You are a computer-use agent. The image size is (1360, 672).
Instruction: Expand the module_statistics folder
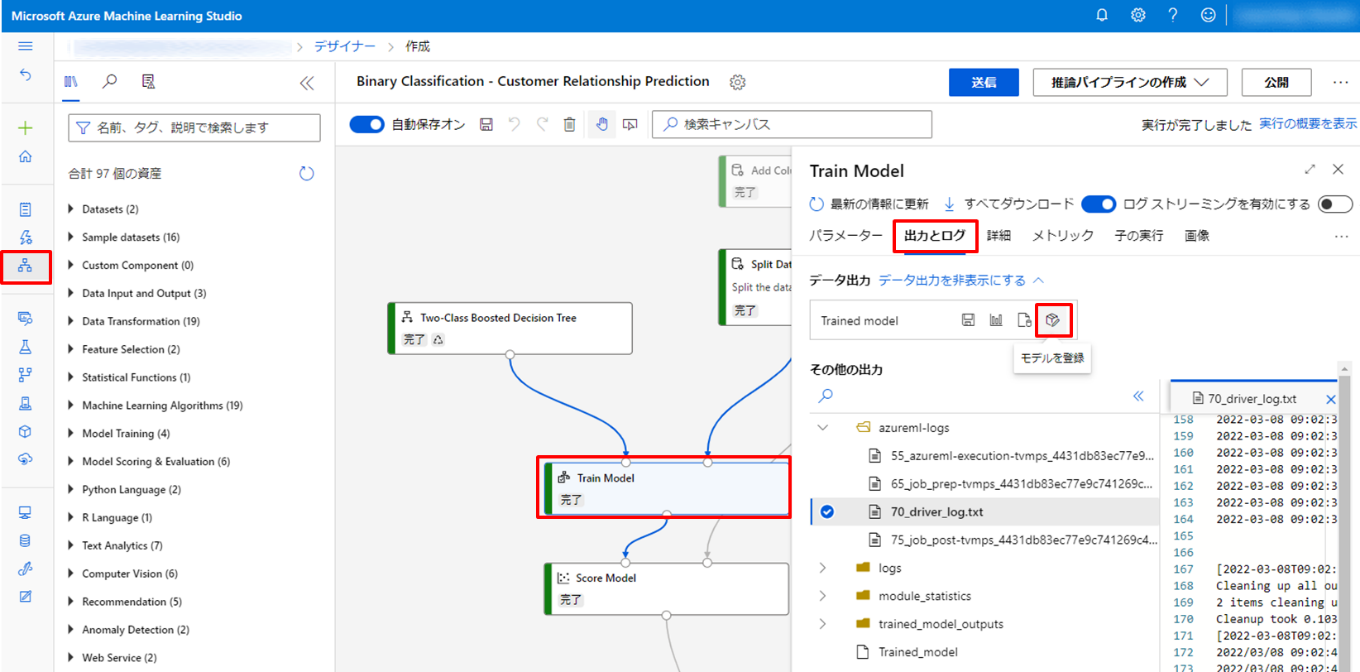point(823,596)
